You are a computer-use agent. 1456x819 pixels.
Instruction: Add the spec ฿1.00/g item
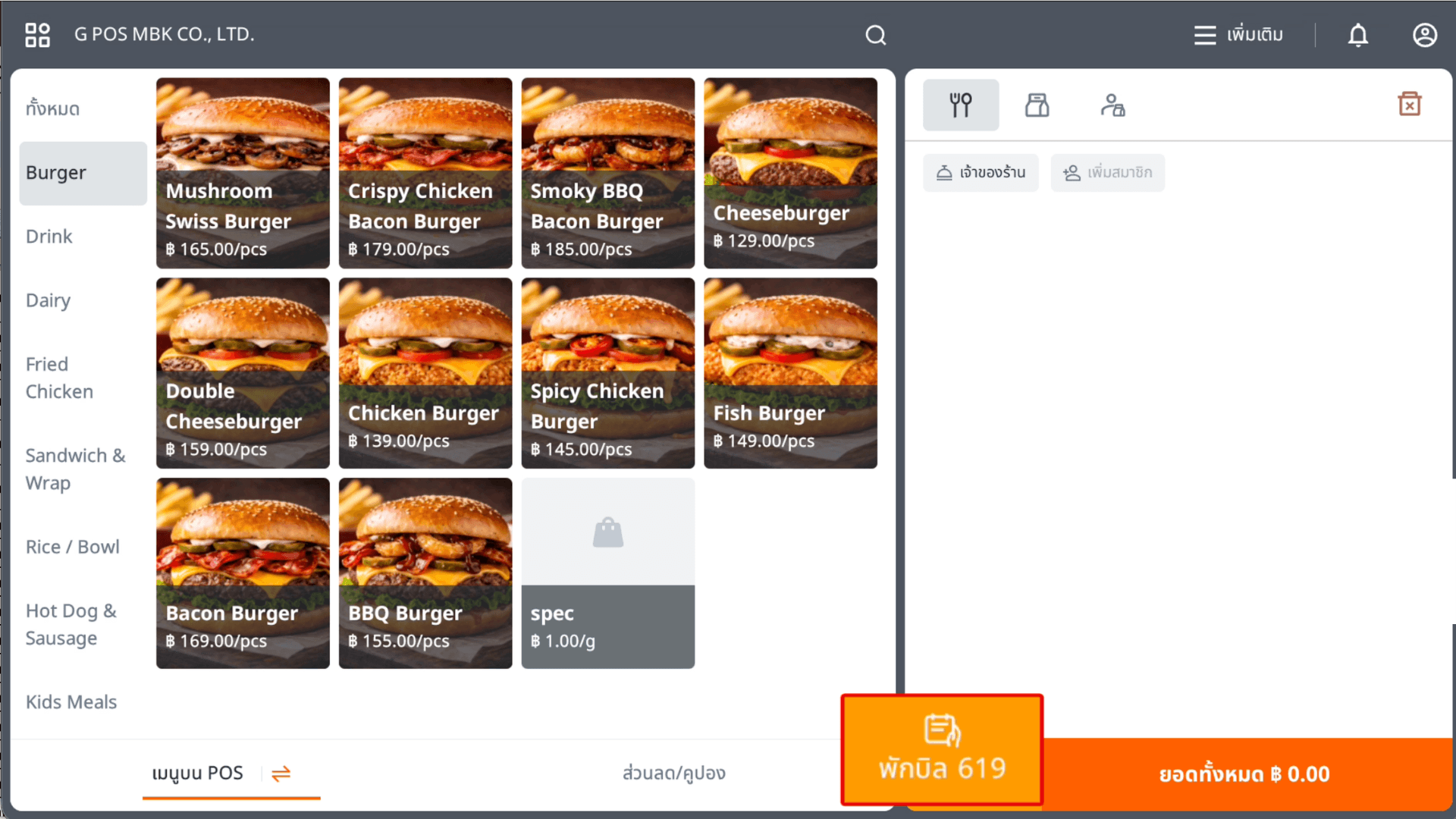[x=608, y=573]
